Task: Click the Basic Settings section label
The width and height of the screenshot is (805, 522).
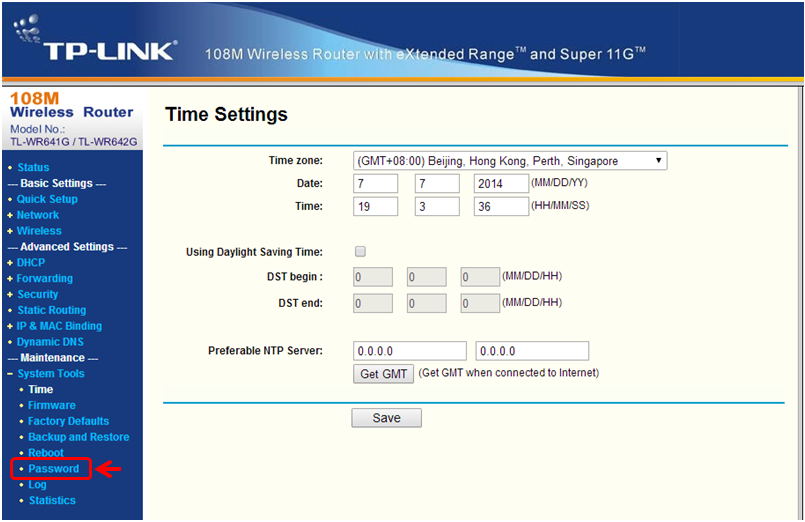Action: click(57, 183)
